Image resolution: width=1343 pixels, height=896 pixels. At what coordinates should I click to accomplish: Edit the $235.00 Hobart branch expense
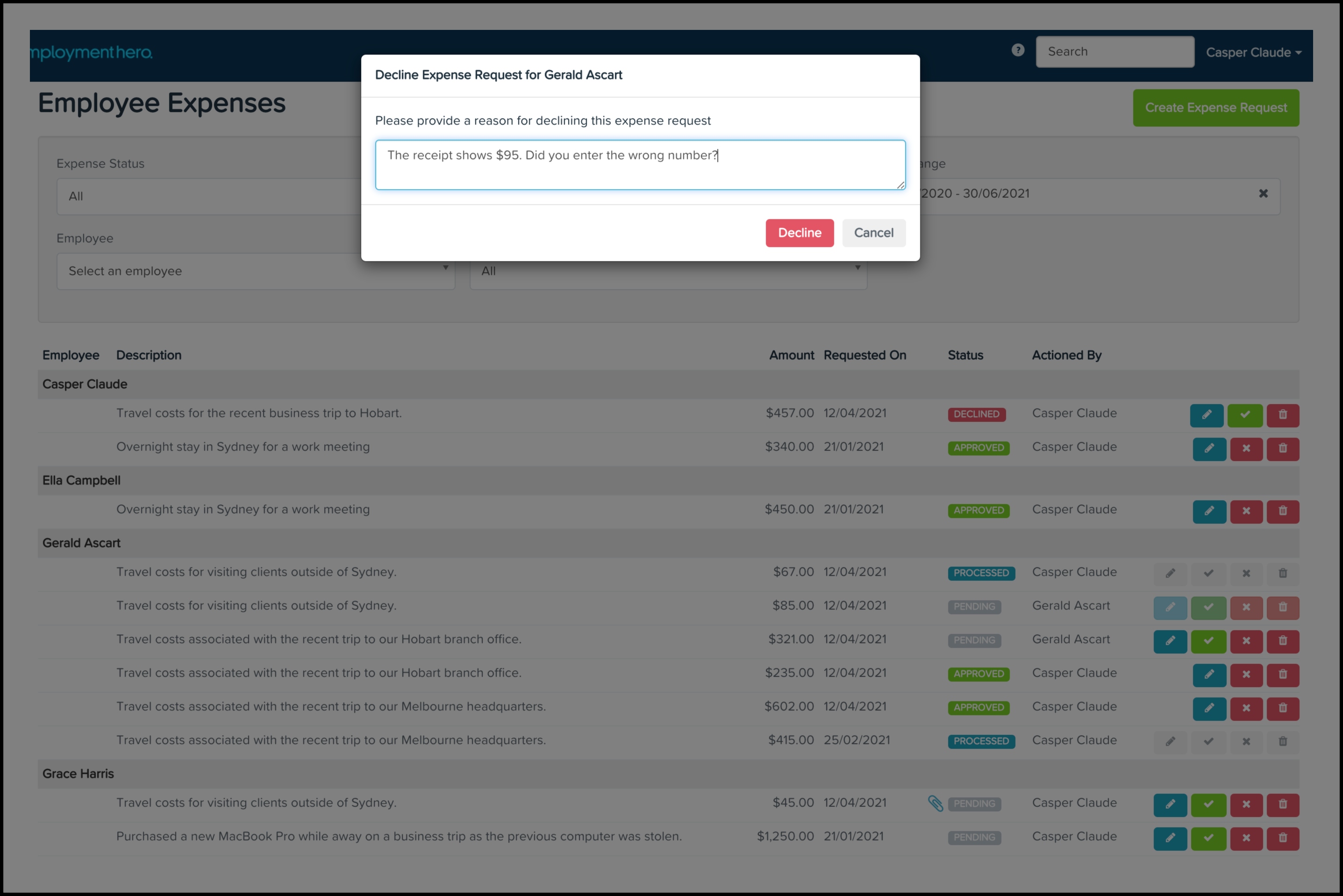1209,675
